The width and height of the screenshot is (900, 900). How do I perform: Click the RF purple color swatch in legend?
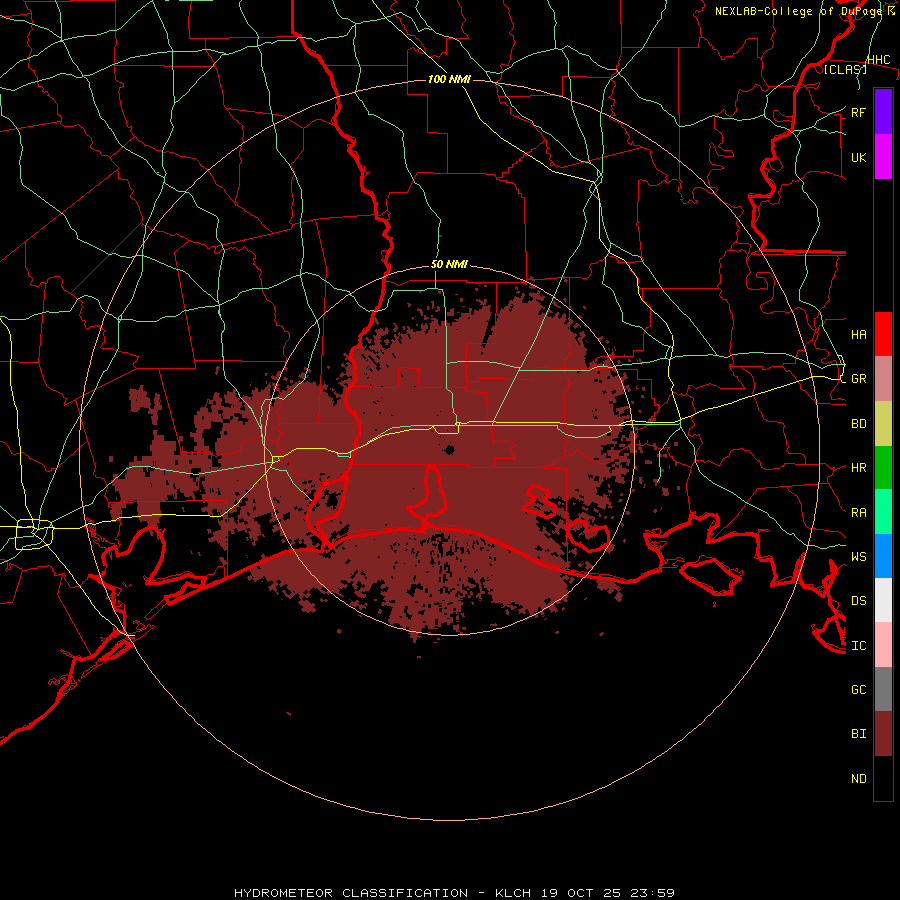coord(883,112)
